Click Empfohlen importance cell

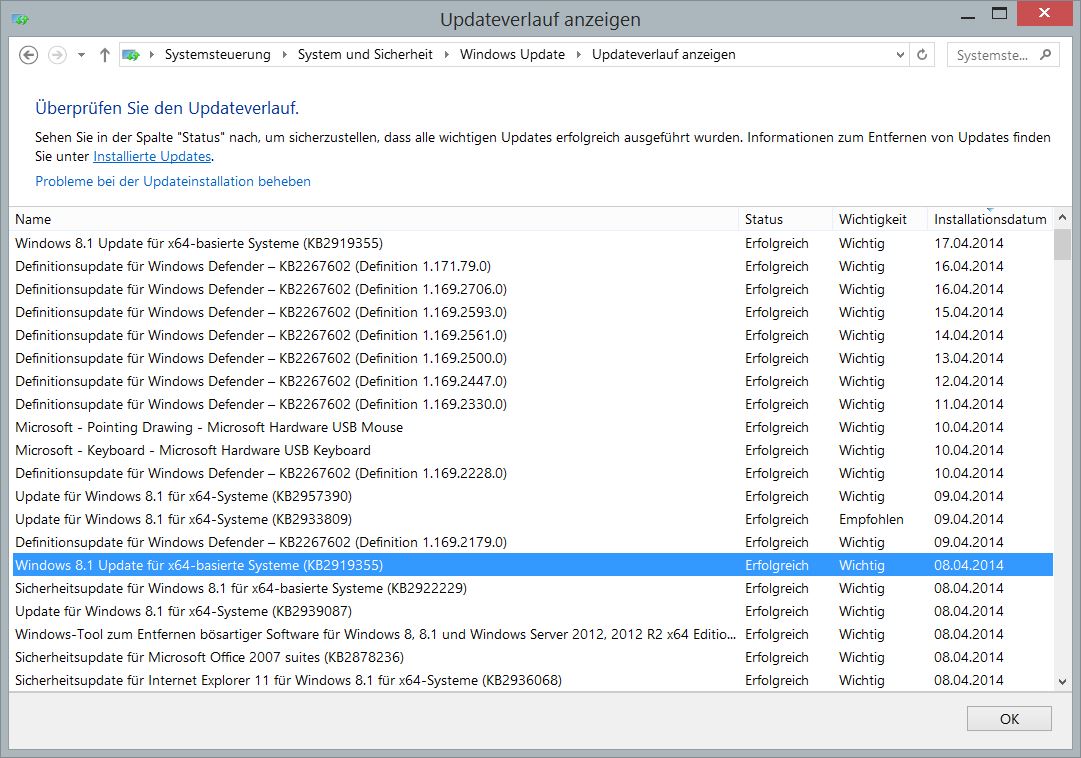pos(871,519)
